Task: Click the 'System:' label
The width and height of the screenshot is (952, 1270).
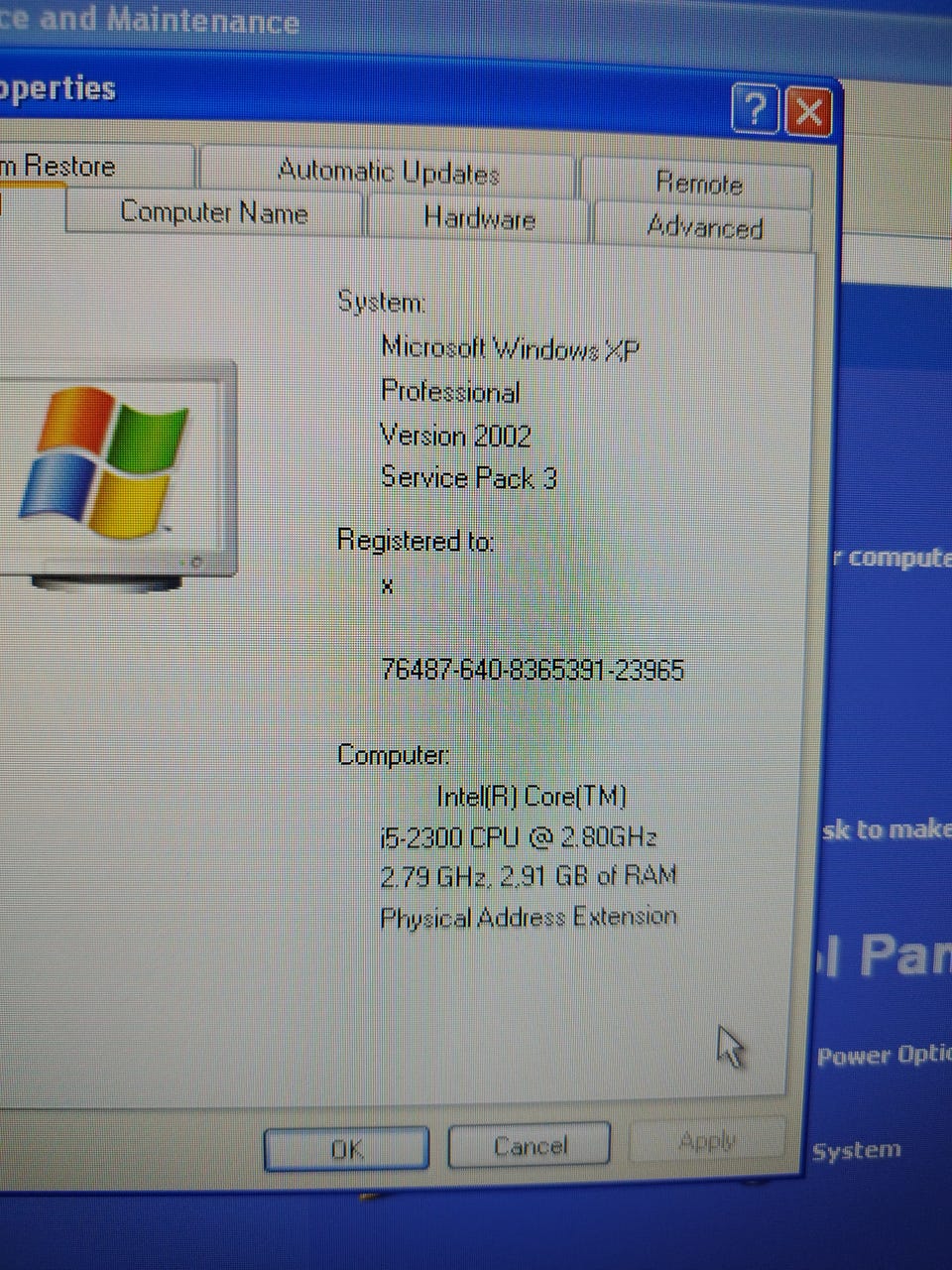Action: [382, 301]
